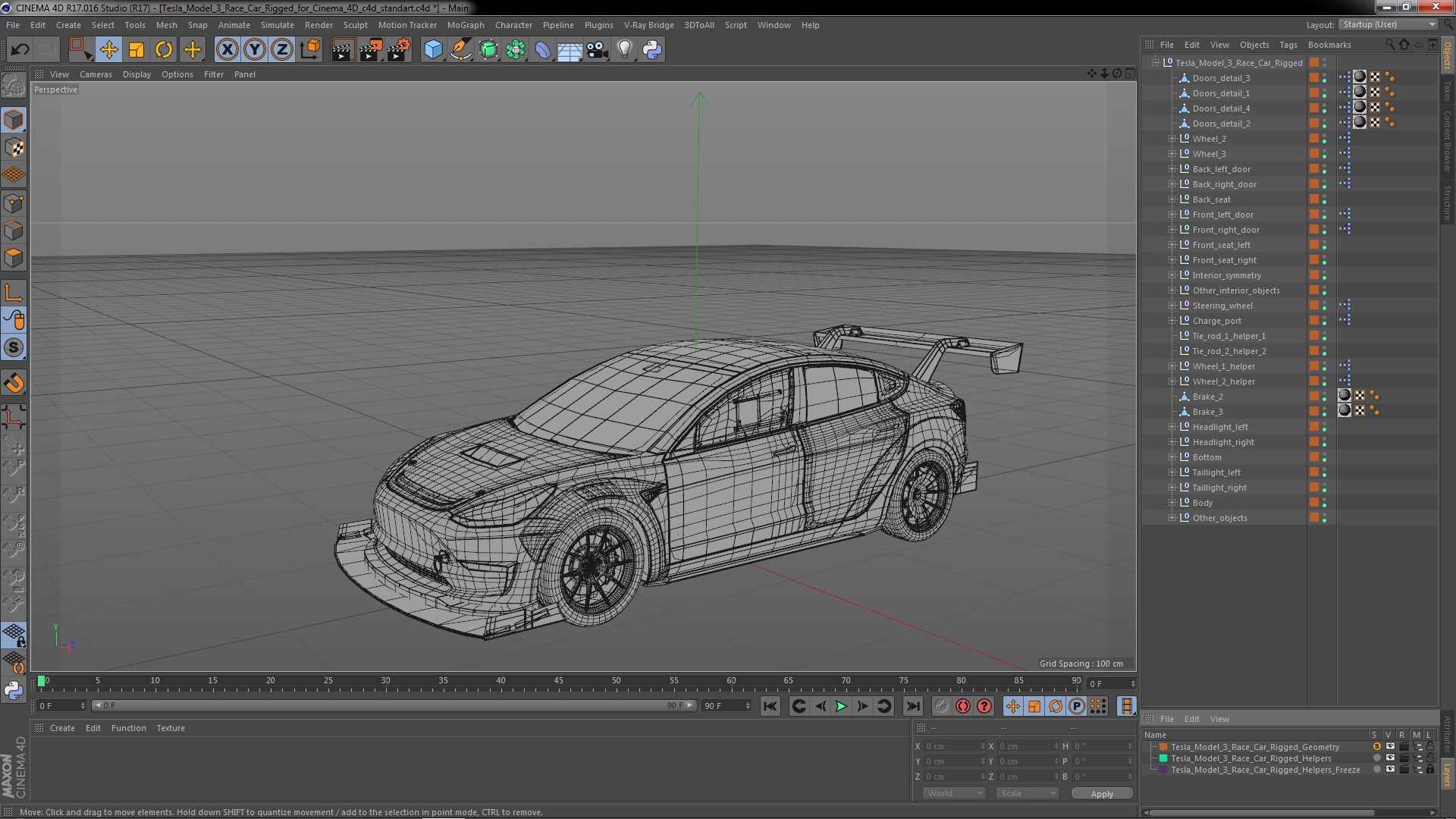Play animation forward
The height and width of the screenshot is (819, 1456).
[x=841, y=706]
